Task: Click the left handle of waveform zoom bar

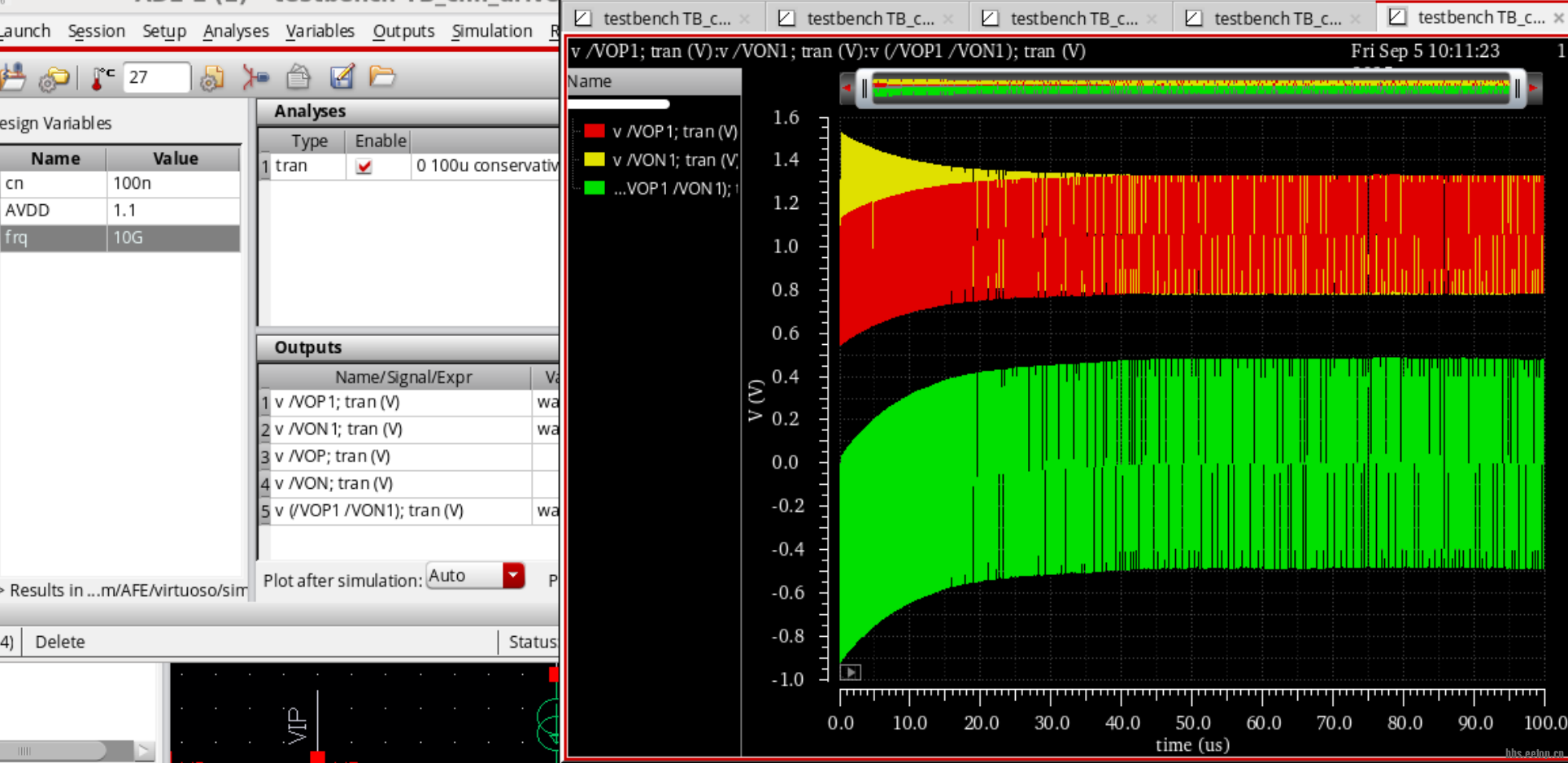Action: (865, 89)
